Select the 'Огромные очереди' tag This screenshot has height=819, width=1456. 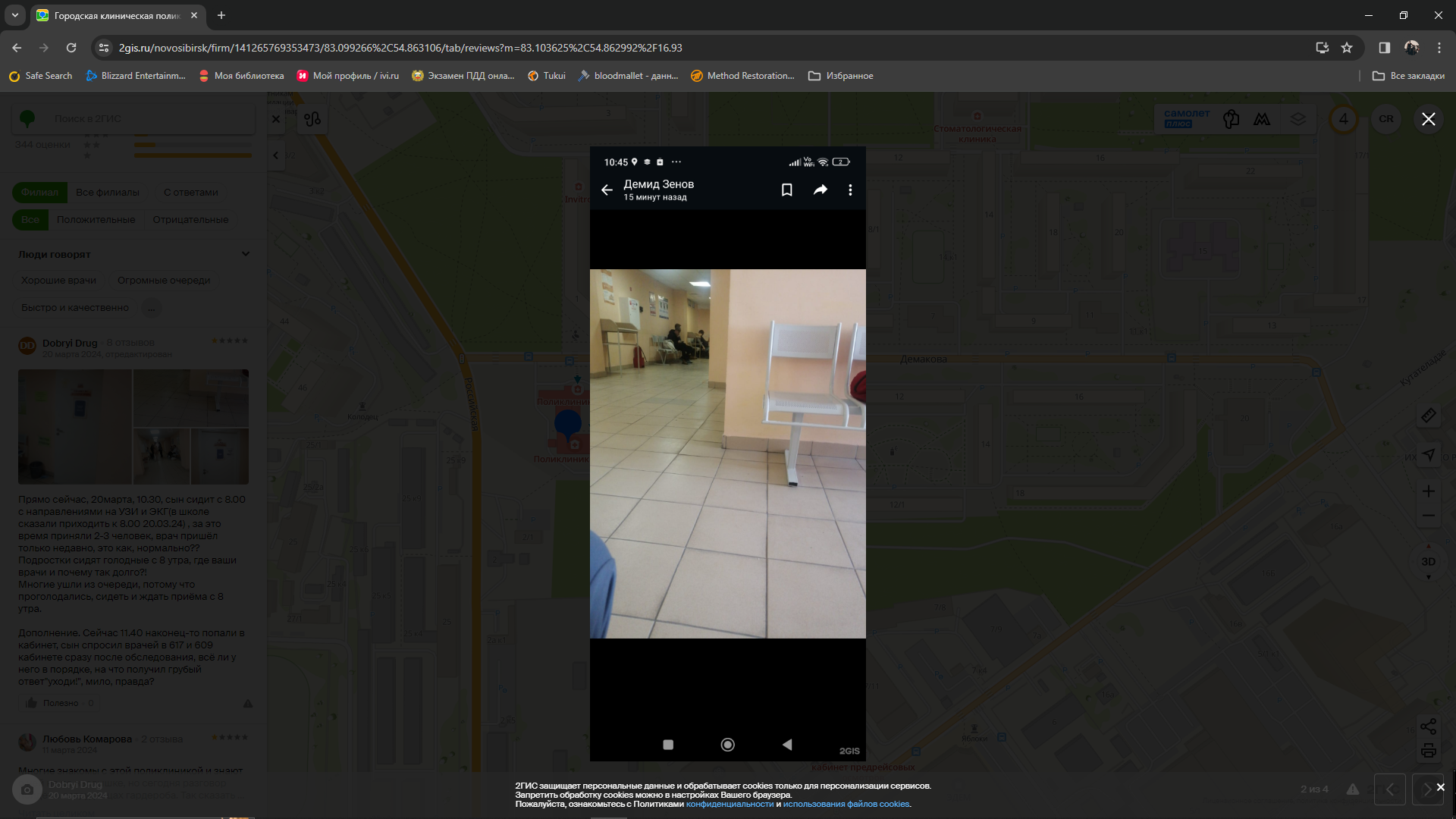click(x=164, y=281)
